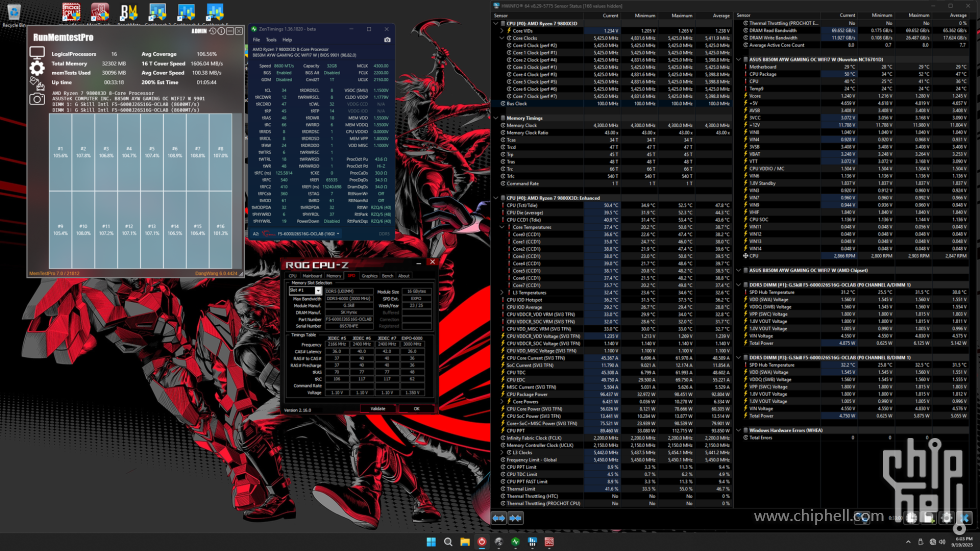Image resolution: width=980 pixels, height=551 pixels.
Task: Click the RunMemtestPro cleanup brush icon
Action: pyautogui.click(x=37, y=83)
